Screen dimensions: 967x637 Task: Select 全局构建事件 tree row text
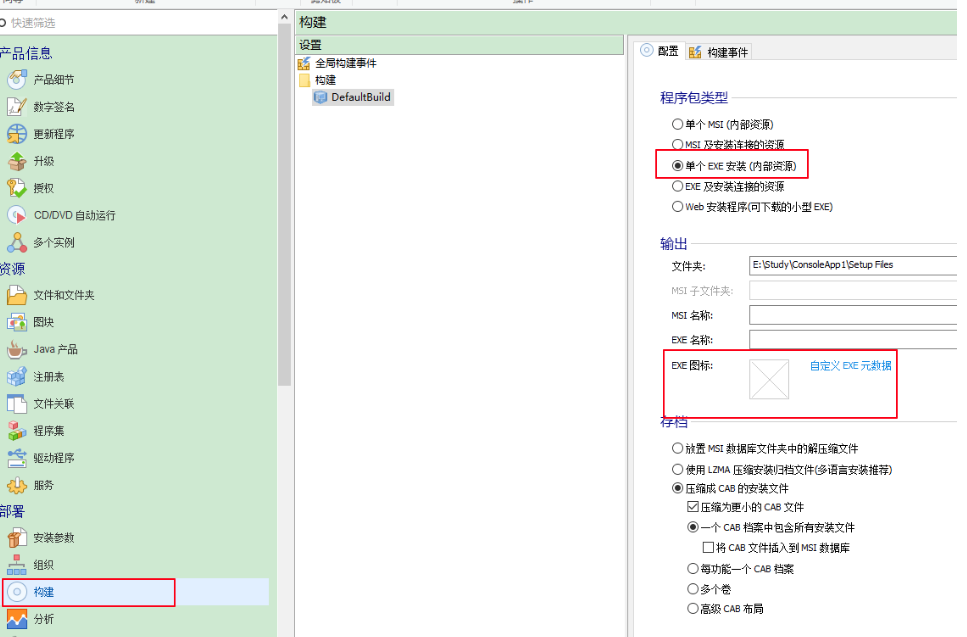(x=346, y=63)
